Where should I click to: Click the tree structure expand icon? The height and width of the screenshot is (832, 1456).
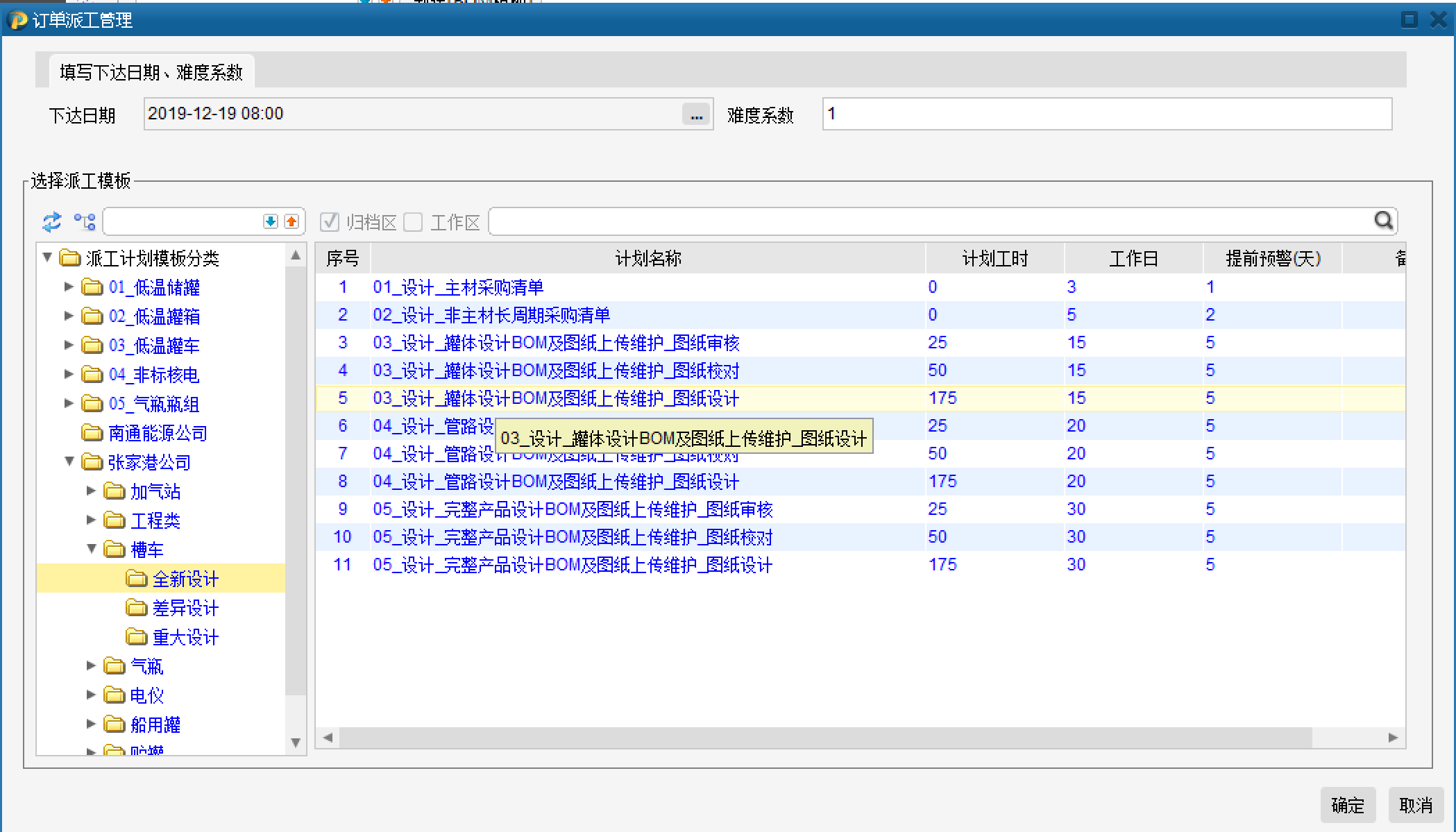click(85, 222)
